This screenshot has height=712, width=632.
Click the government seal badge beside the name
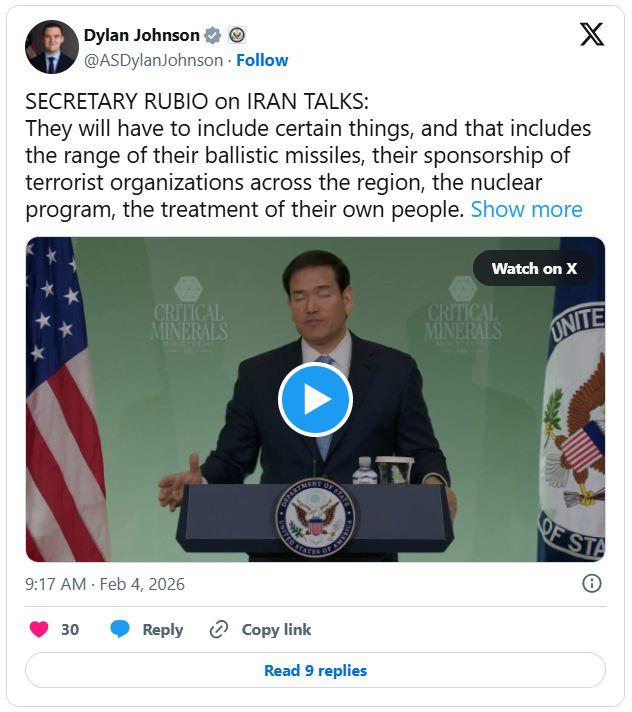pos(237,36)
